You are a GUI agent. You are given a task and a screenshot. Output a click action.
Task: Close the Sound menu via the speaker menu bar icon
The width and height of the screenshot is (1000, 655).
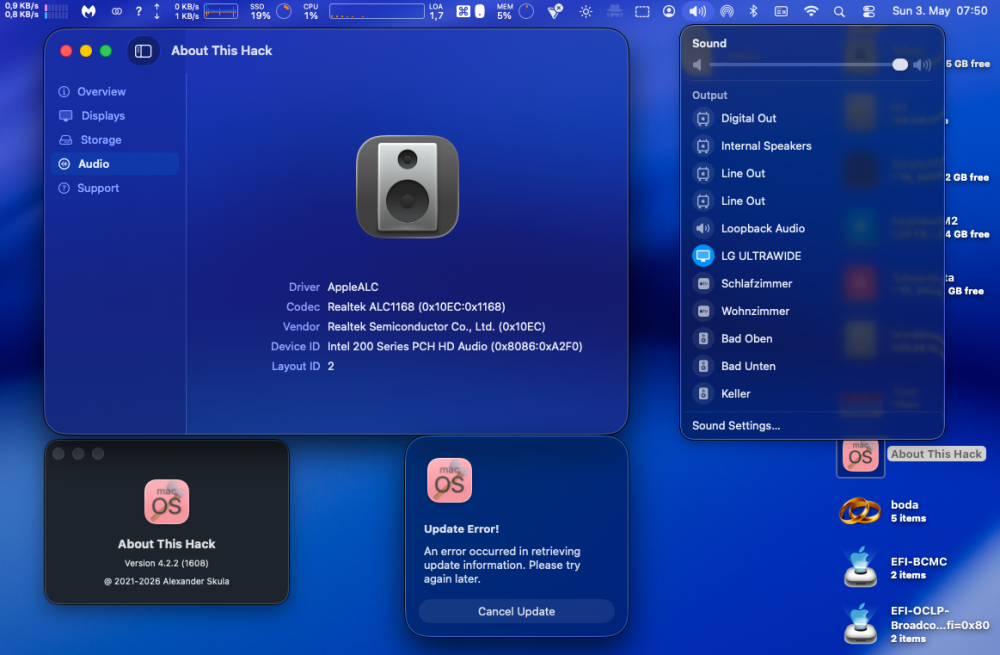[697, 11]
